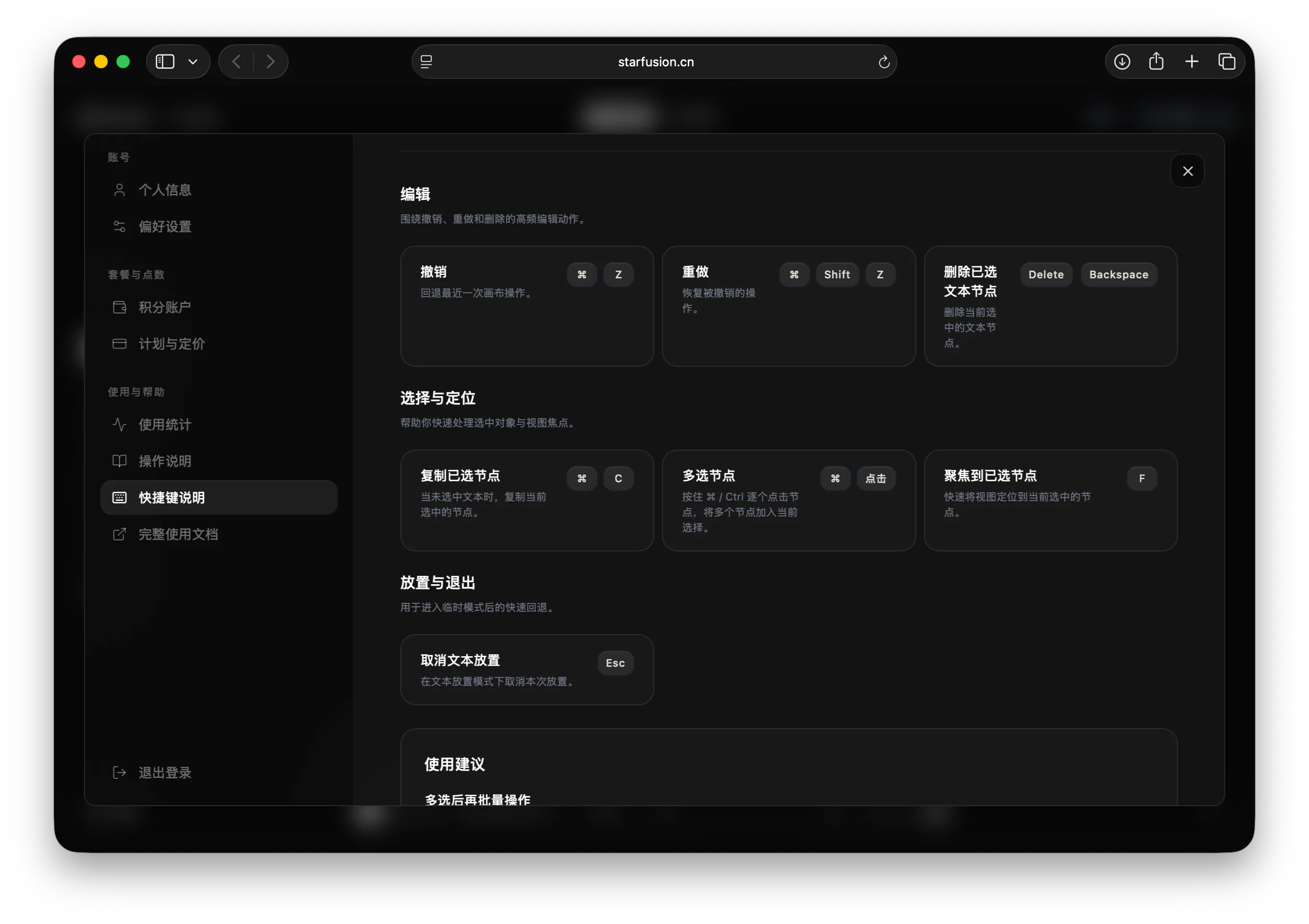The image size is (1309, 924).
Task: Click the 取消文本放置 card title
Action: [460, 661]
